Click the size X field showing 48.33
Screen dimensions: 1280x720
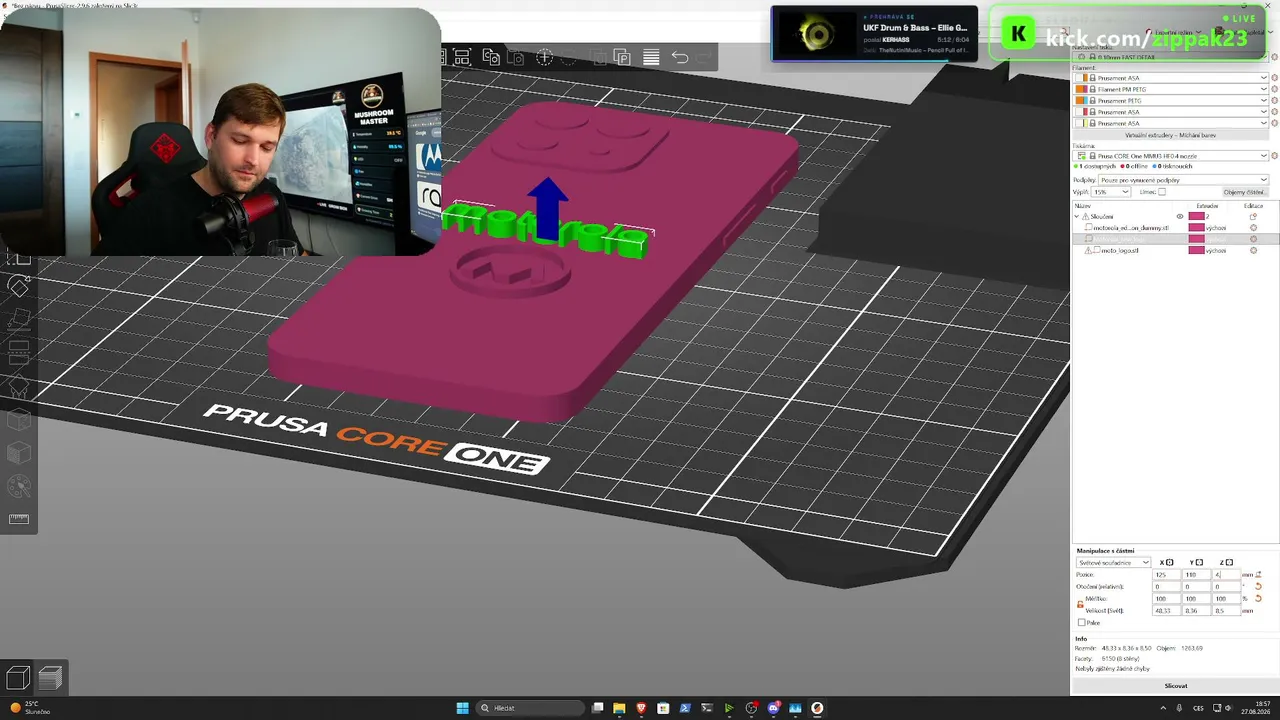point(1166,610)
